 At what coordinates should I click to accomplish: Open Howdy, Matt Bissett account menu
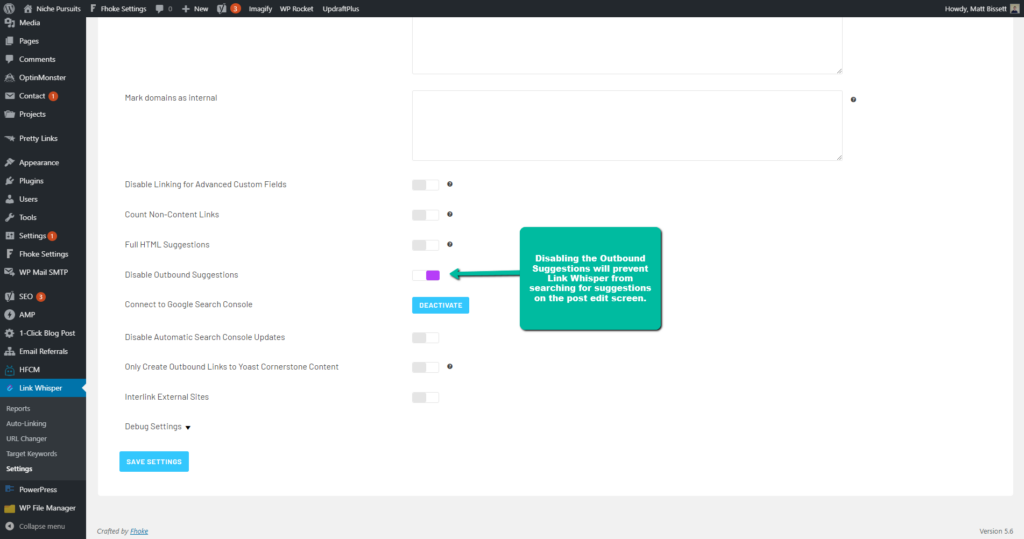click(981, 8)
